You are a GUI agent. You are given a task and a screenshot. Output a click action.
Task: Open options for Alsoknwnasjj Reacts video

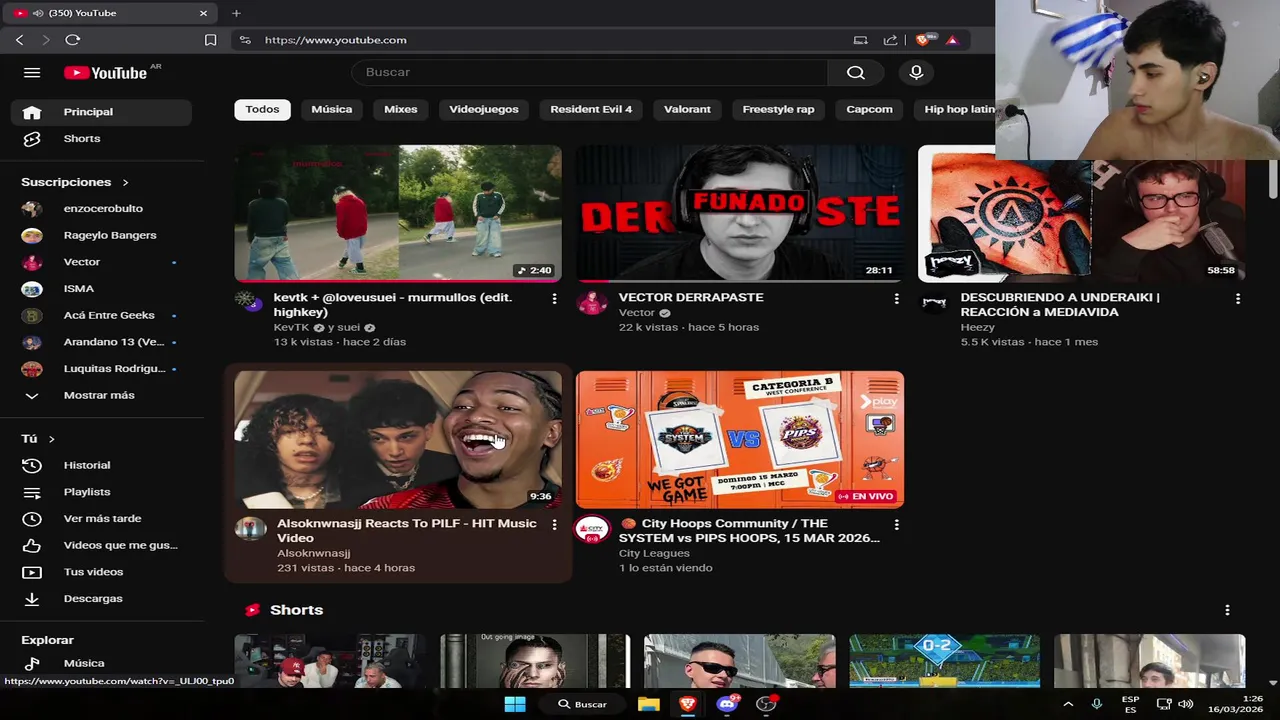pos(554,524)
